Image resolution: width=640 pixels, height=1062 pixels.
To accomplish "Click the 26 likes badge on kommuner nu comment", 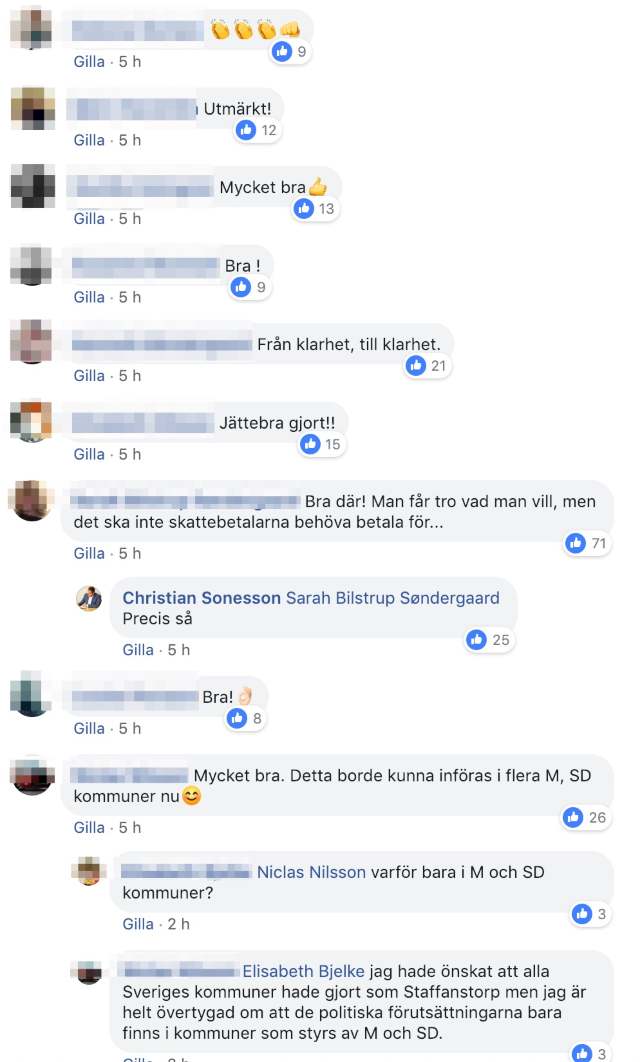I will coord(586,817).
